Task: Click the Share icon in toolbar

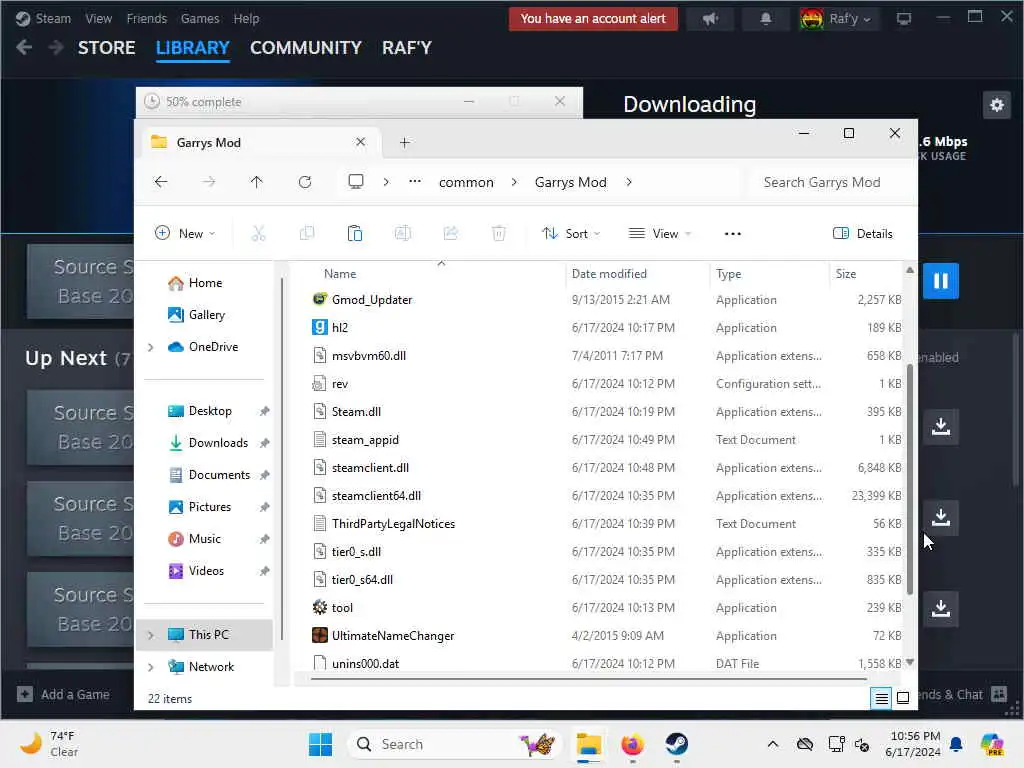Action: (x=451, y=233)
